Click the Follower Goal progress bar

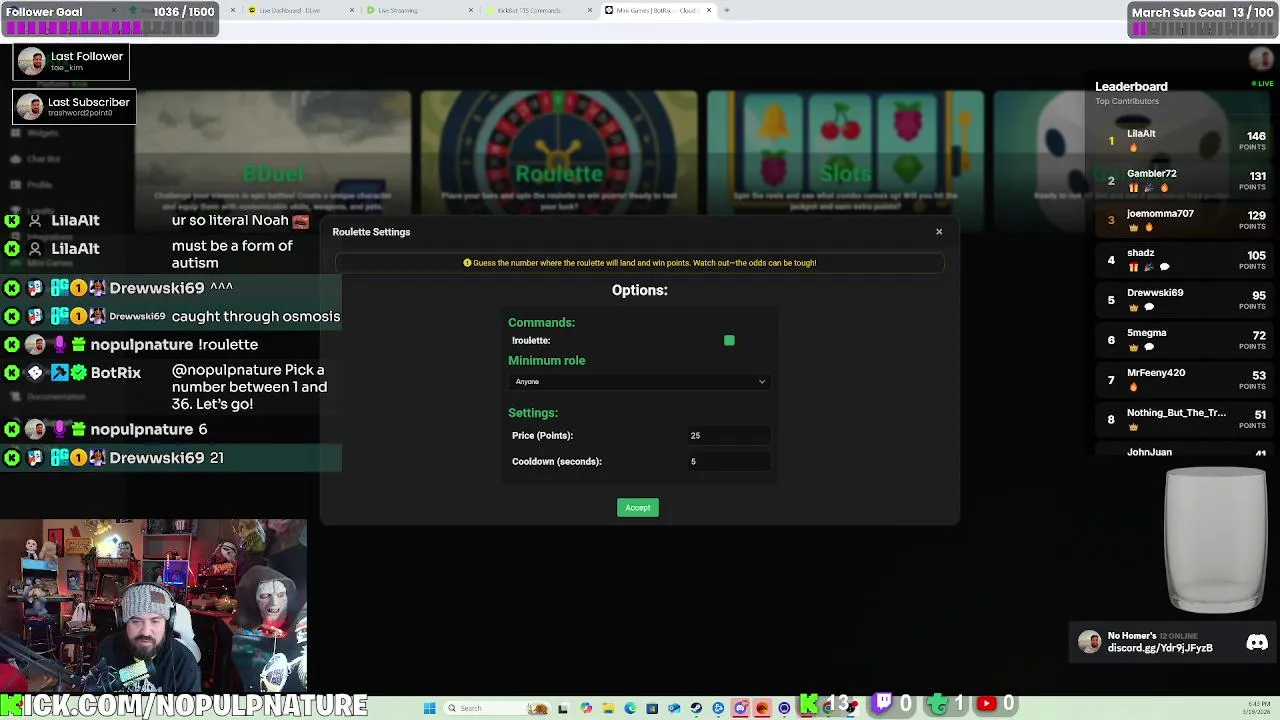pos(110,28)
